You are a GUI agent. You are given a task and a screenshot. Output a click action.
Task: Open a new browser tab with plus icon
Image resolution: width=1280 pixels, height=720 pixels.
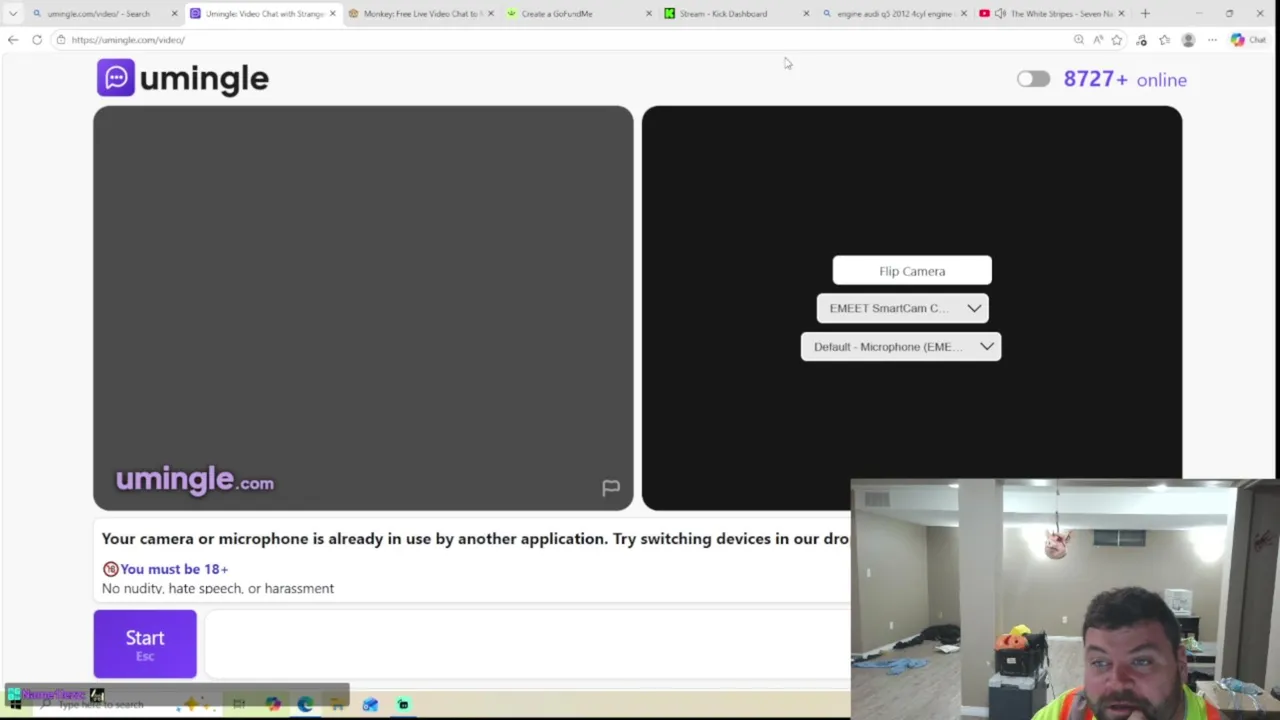tap(1145, 14)
